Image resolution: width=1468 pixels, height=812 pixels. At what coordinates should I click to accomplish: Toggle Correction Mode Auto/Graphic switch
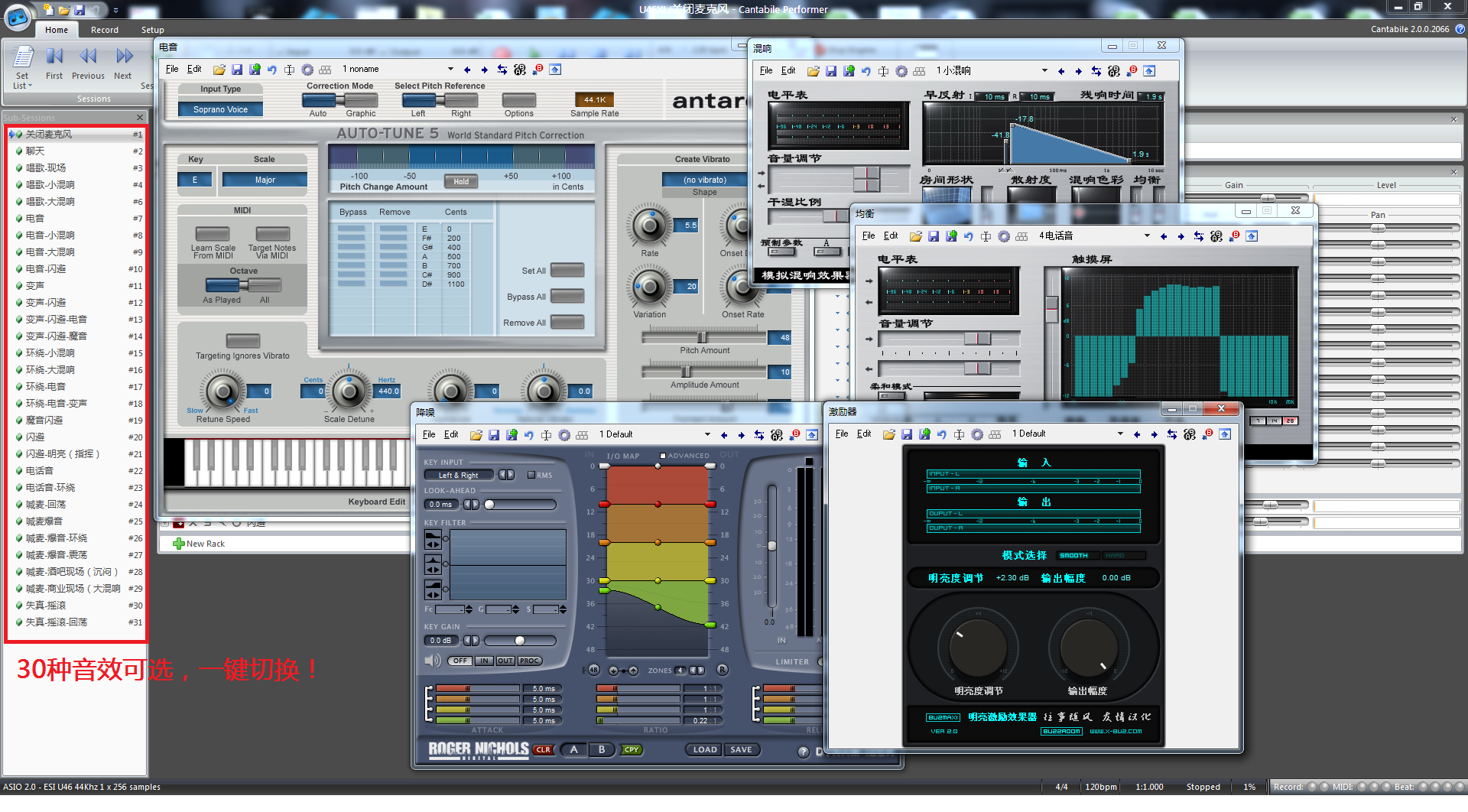point(339,100)
